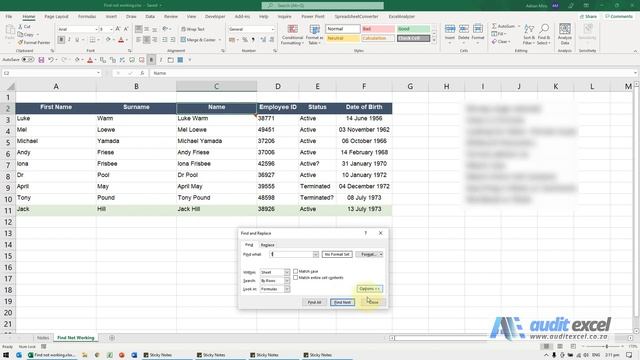Expand the Find what history dropdown

(316, 254)
